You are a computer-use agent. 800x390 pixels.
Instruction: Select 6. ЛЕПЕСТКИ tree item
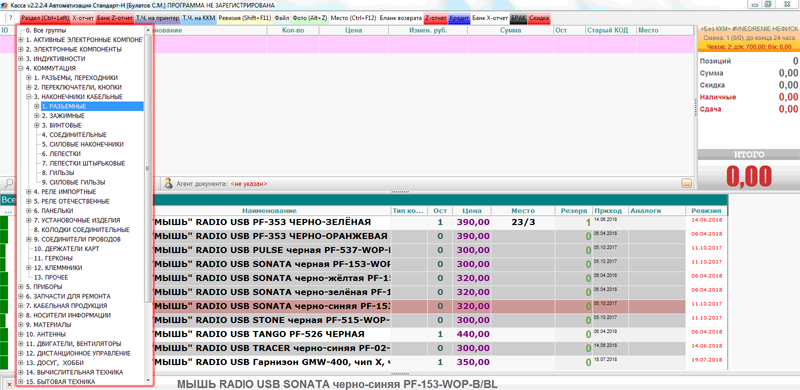coord(61,154)
